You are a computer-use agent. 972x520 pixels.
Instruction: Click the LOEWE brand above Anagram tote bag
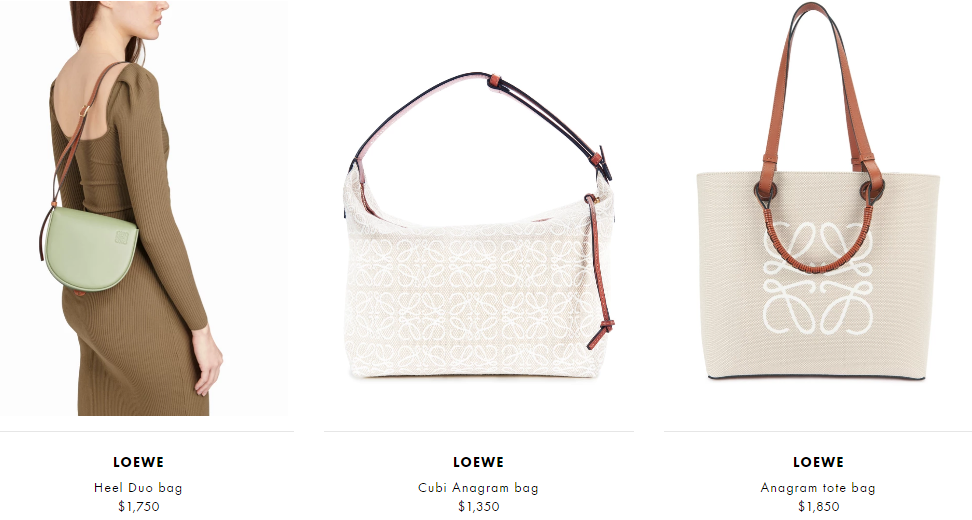tap(818, 462)
